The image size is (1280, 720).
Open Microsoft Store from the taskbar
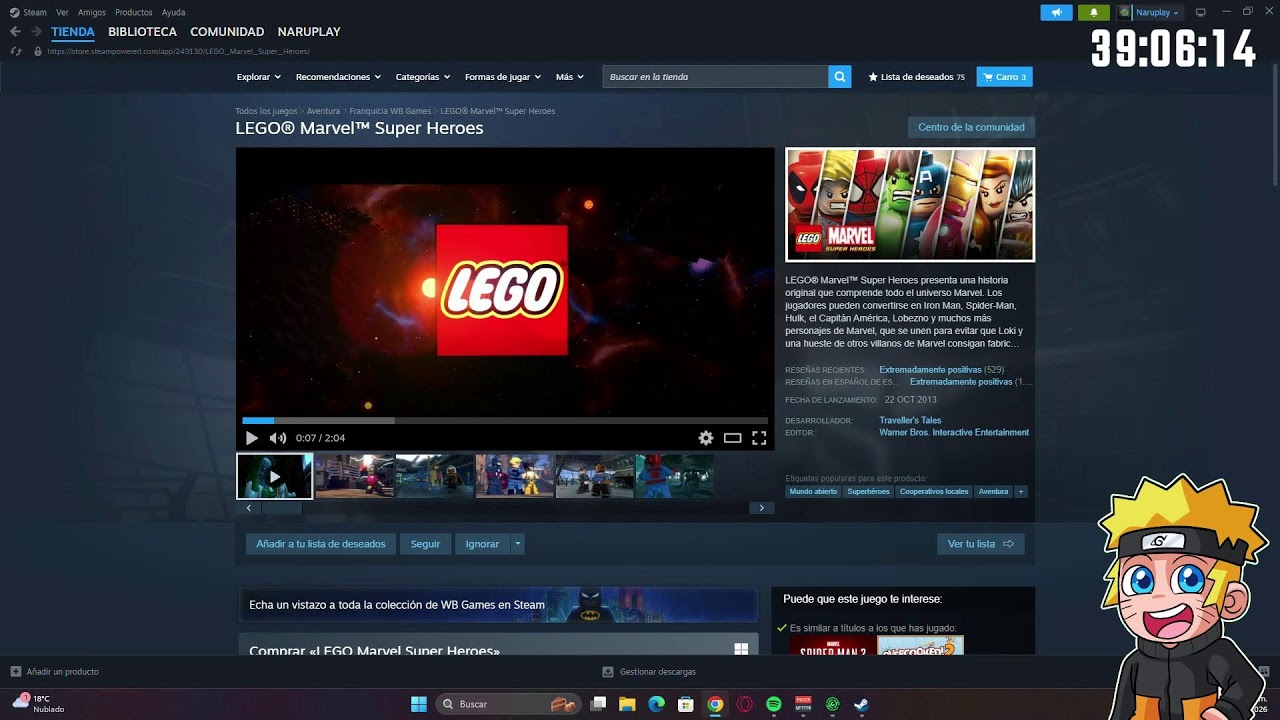[x=686, y=704]
